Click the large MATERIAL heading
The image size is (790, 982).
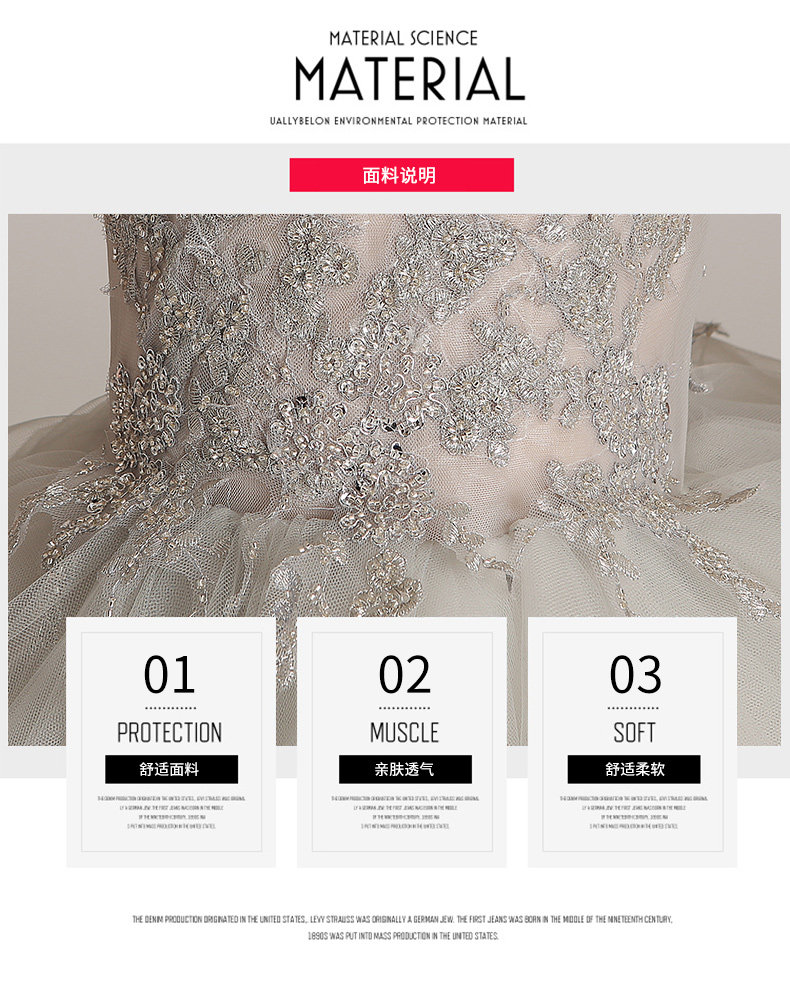(410, 80)
